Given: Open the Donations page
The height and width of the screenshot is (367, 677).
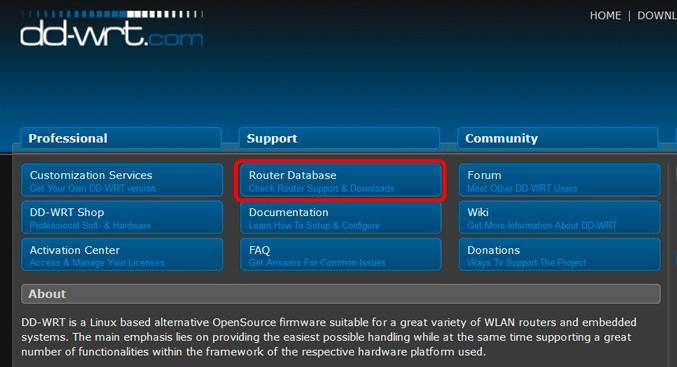Looking at the screenshot, I should pos(560,254).
